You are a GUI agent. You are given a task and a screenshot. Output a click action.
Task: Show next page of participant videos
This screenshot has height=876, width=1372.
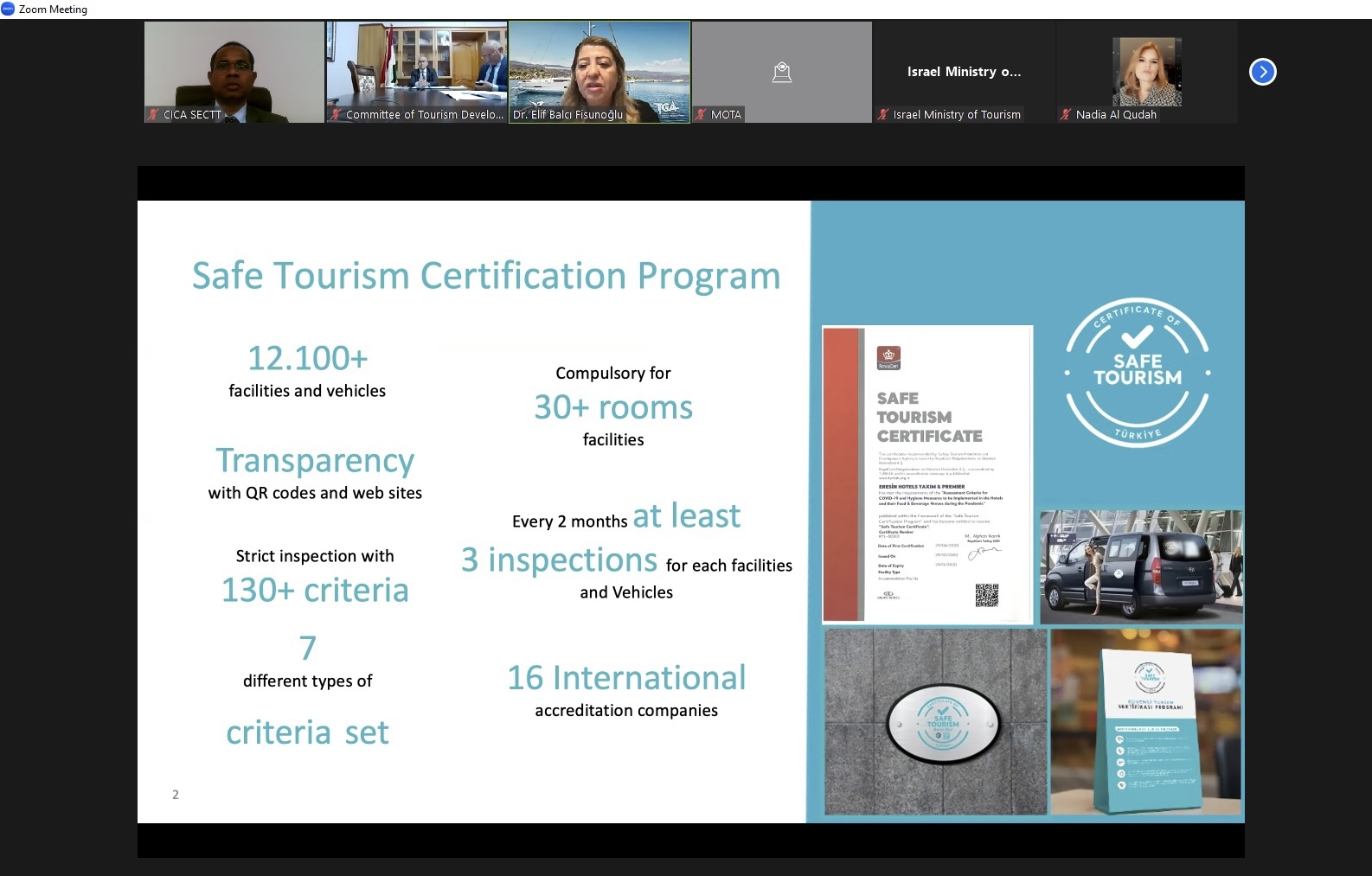click(x=1262, y=72)
